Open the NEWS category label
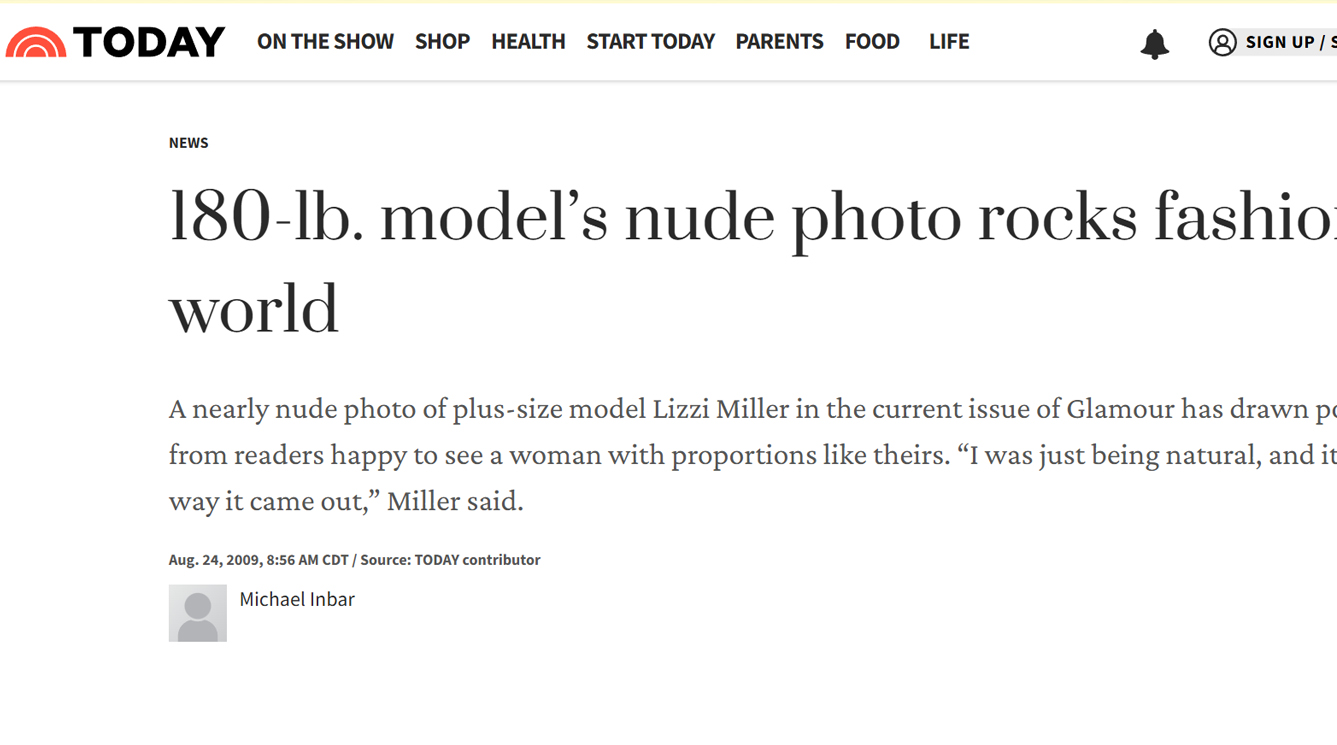This screenshot has width=1337, height=745. pos(188,143)
